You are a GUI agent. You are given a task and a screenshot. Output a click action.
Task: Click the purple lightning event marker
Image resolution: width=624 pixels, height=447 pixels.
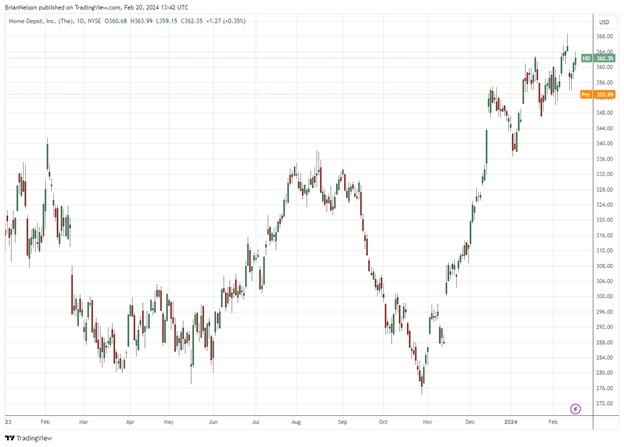575,408
